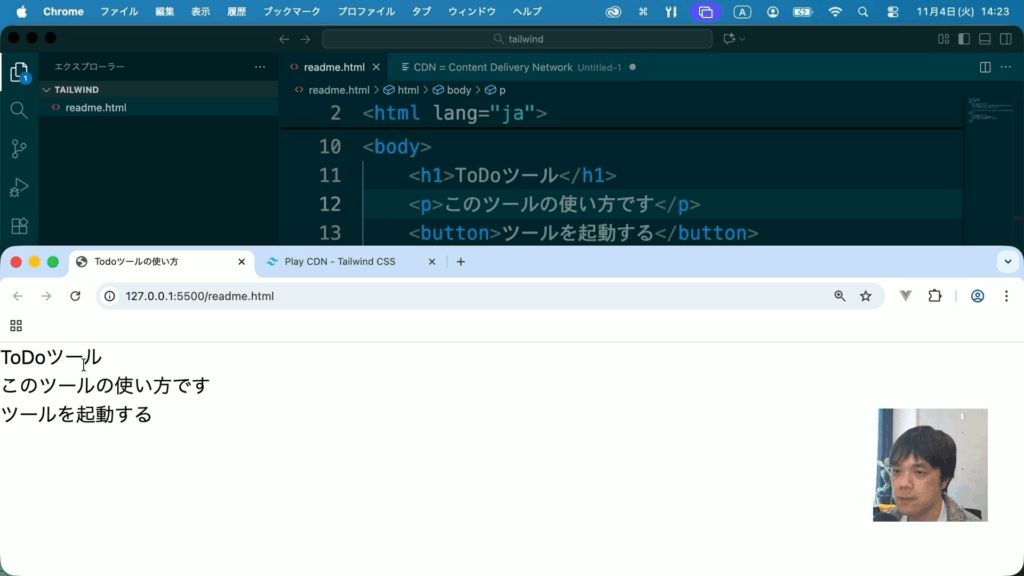The height and width of the screenshot is (576, 1024).
Task: Open the Explorer view in the activity bar
Action: [19, 72]
